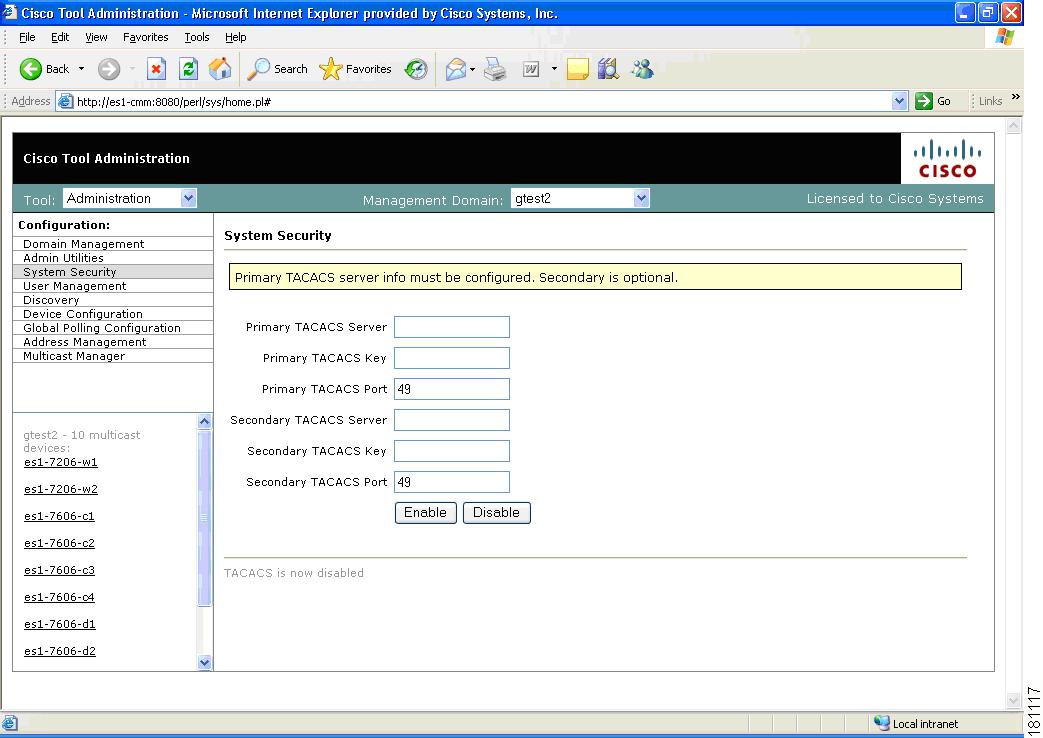Screen dimensions: 1043x738
Task: Click the Local intranet zone icon
Action: click(x=882, y=723)
